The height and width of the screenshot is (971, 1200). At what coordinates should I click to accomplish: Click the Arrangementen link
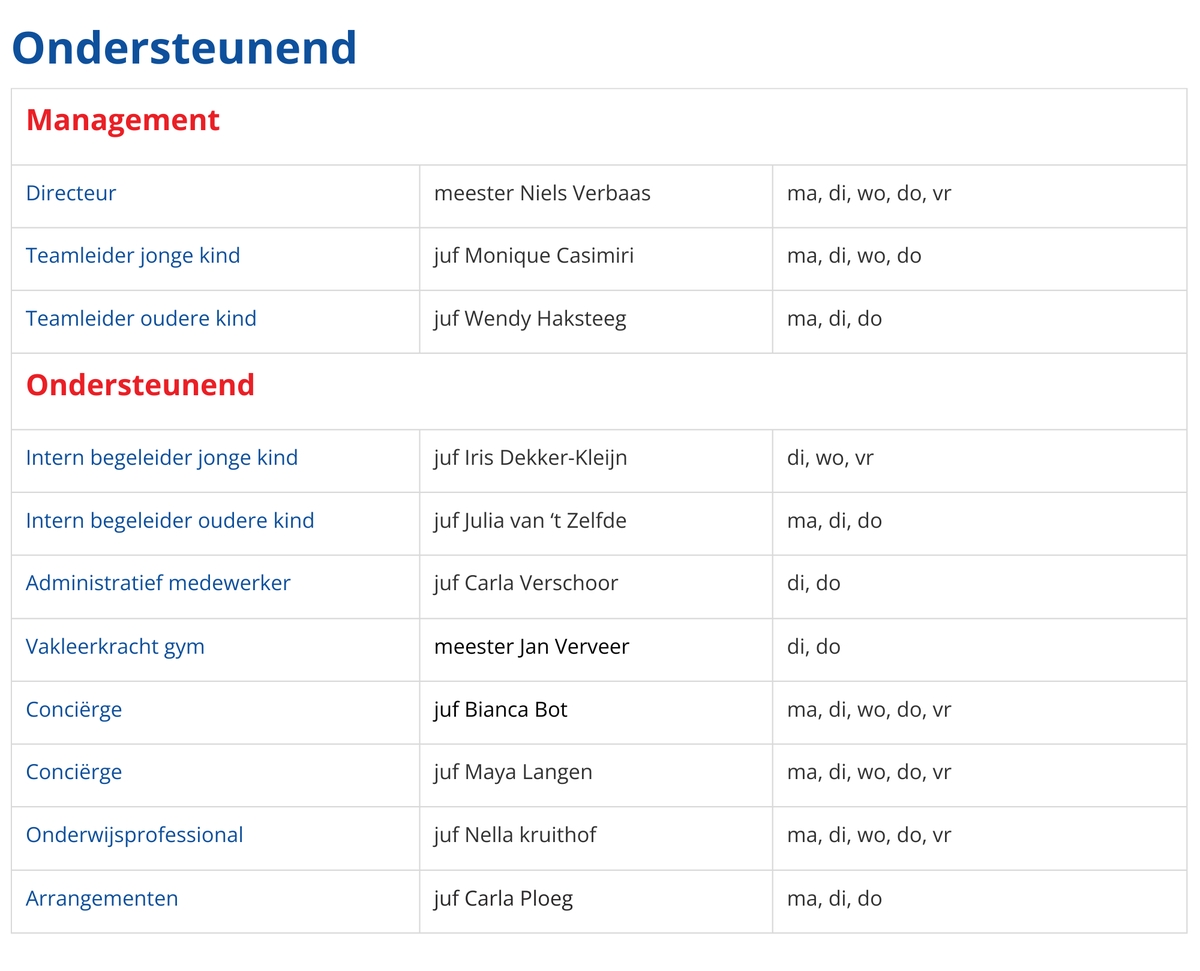(x=102, y=898)
